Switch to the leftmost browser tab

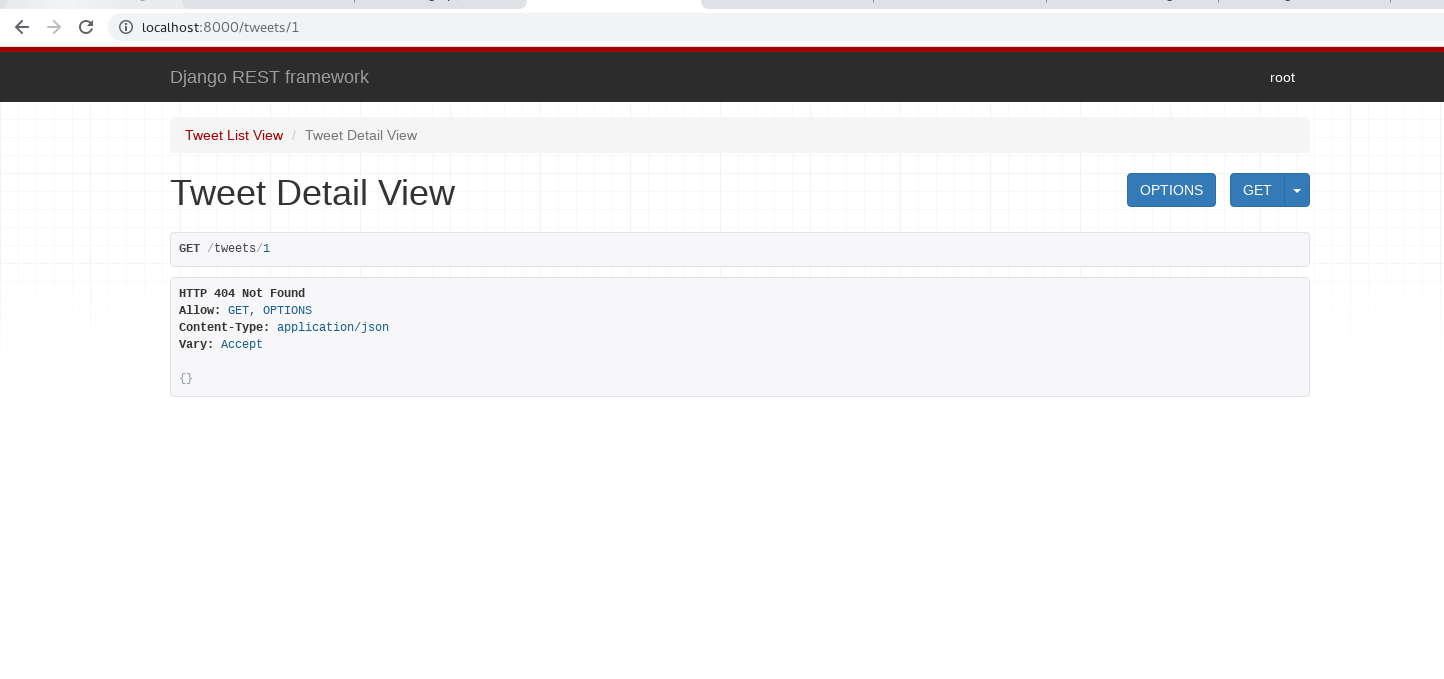pyautogui.click(x=90, y=3)
